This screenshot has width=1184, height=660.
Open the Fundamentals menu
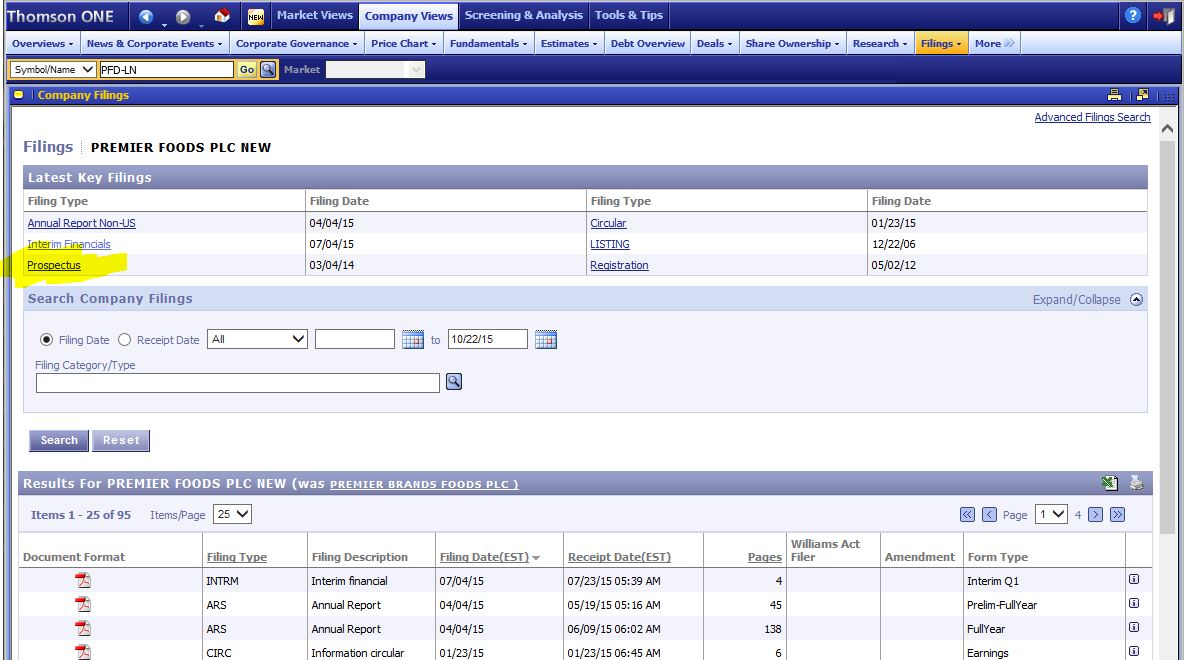click(488, 44)
